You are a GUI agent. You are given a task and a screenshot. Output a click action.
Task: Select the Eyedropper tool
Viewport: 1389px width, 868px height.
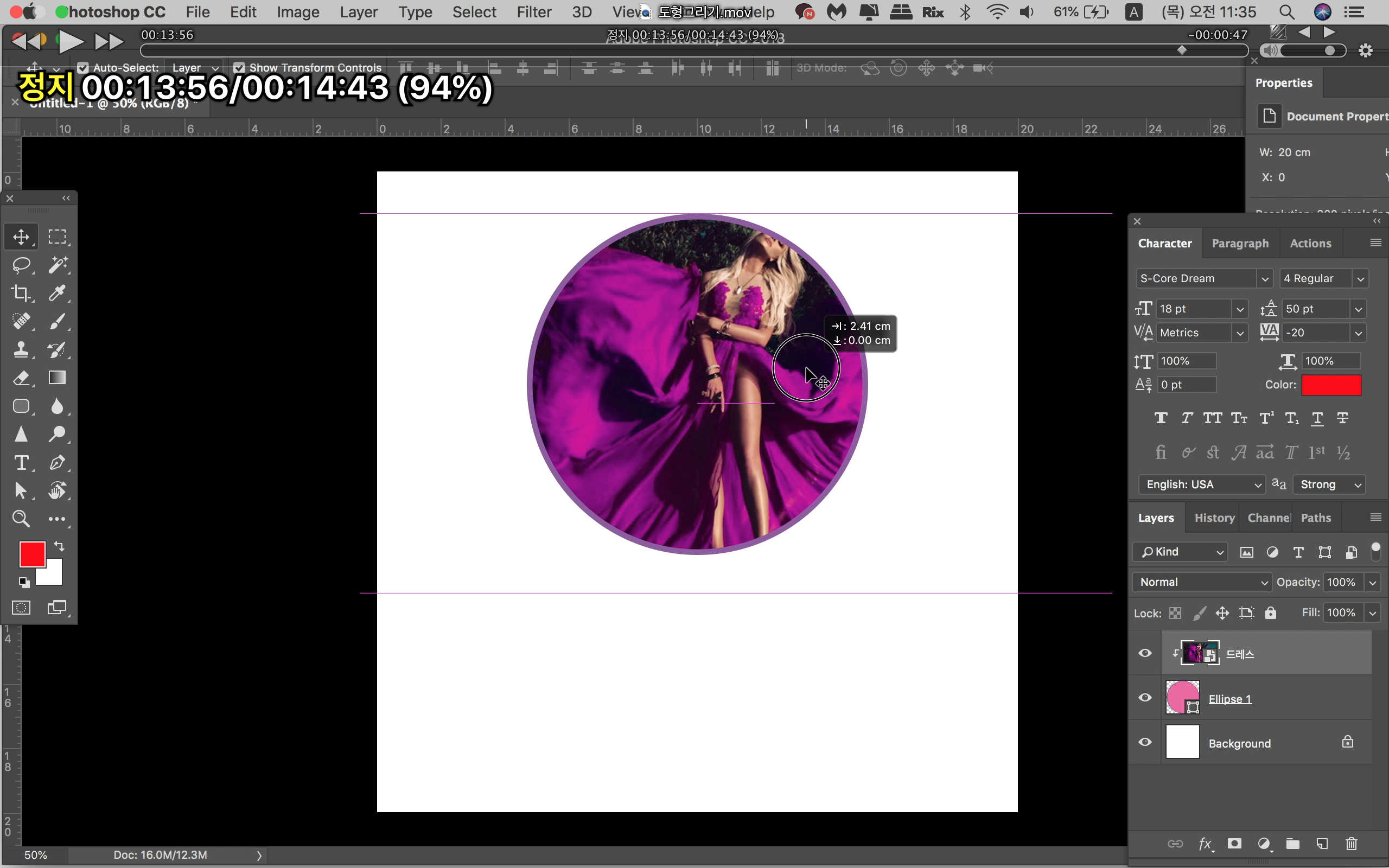[57, 293]
